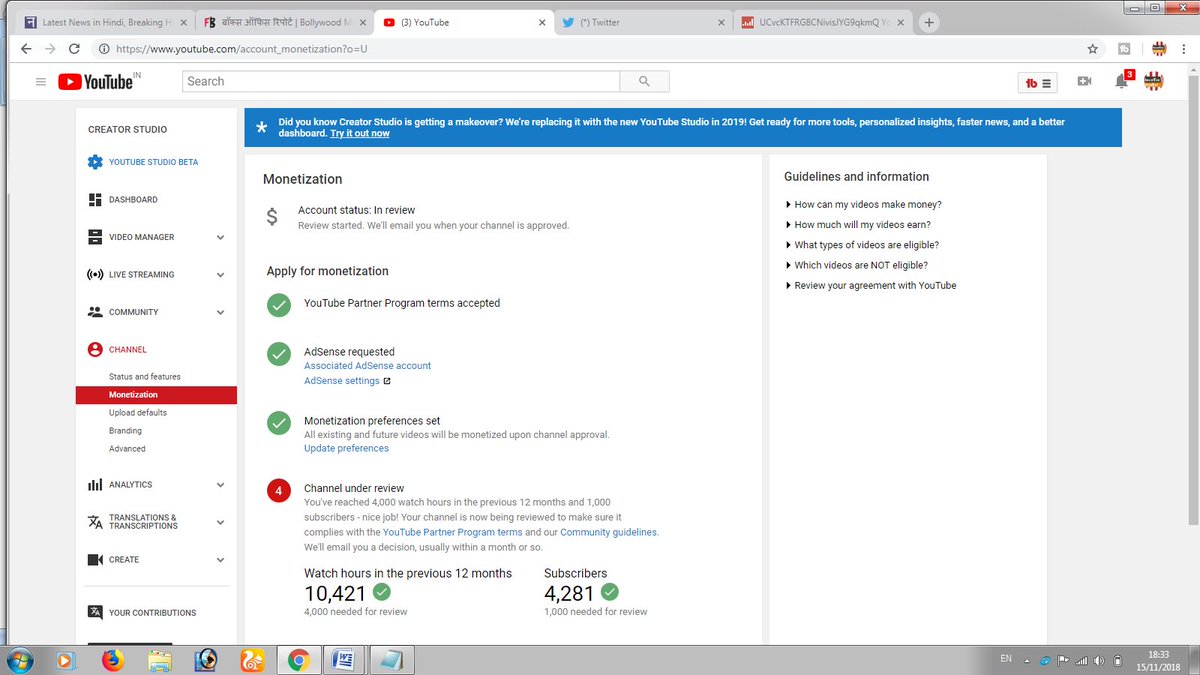Image resolution: width=1200 pixels, height=675 pixels.
Task: Click the YouTube search field
Action: 401,82
